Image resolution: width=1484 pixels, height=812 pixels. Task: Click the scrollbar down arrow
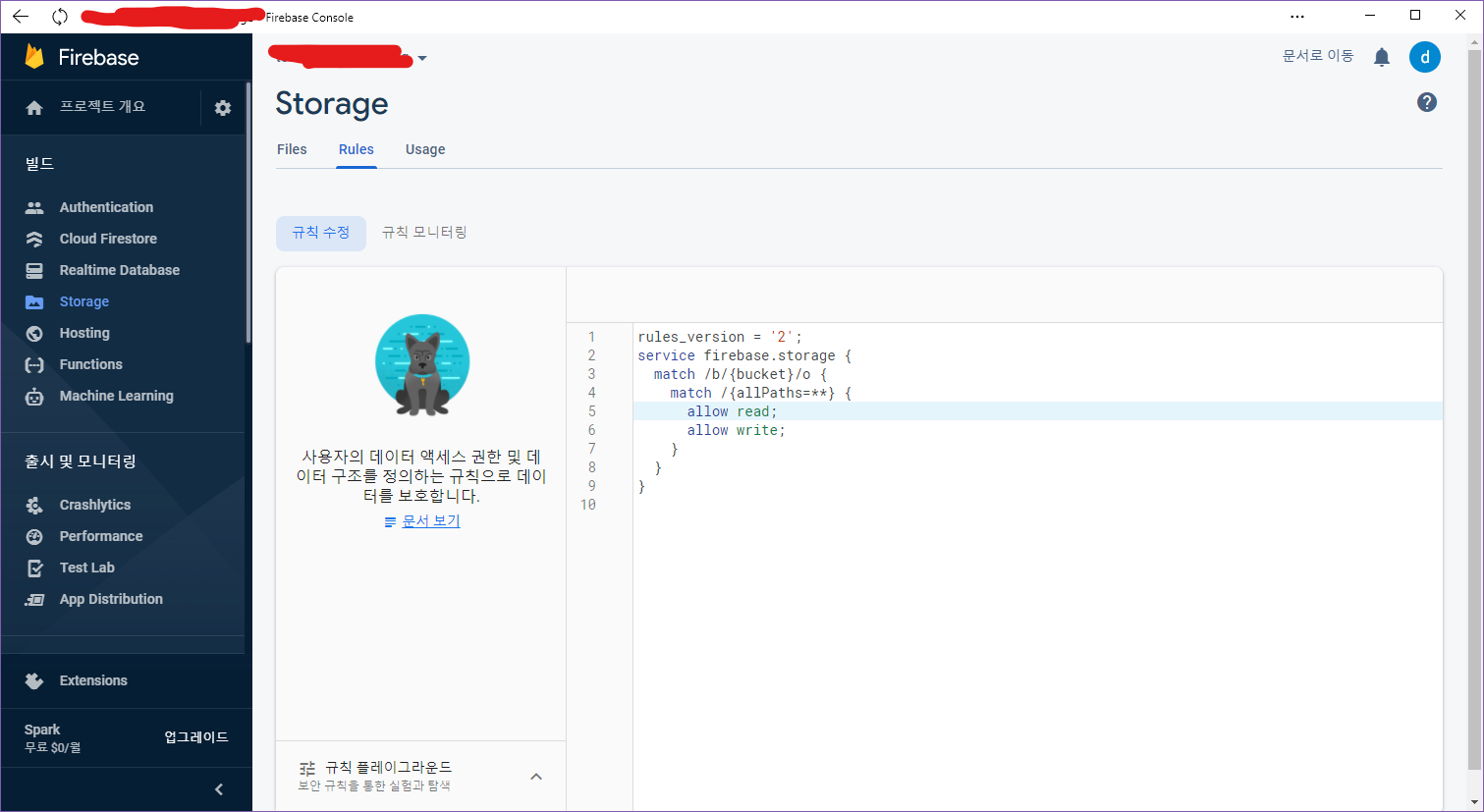1475,801
